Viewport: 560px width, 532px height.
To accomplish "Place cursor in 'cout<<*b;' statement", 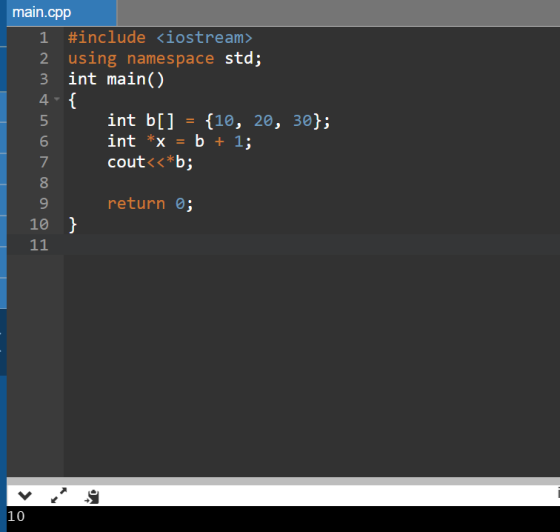I will point(150,162).
